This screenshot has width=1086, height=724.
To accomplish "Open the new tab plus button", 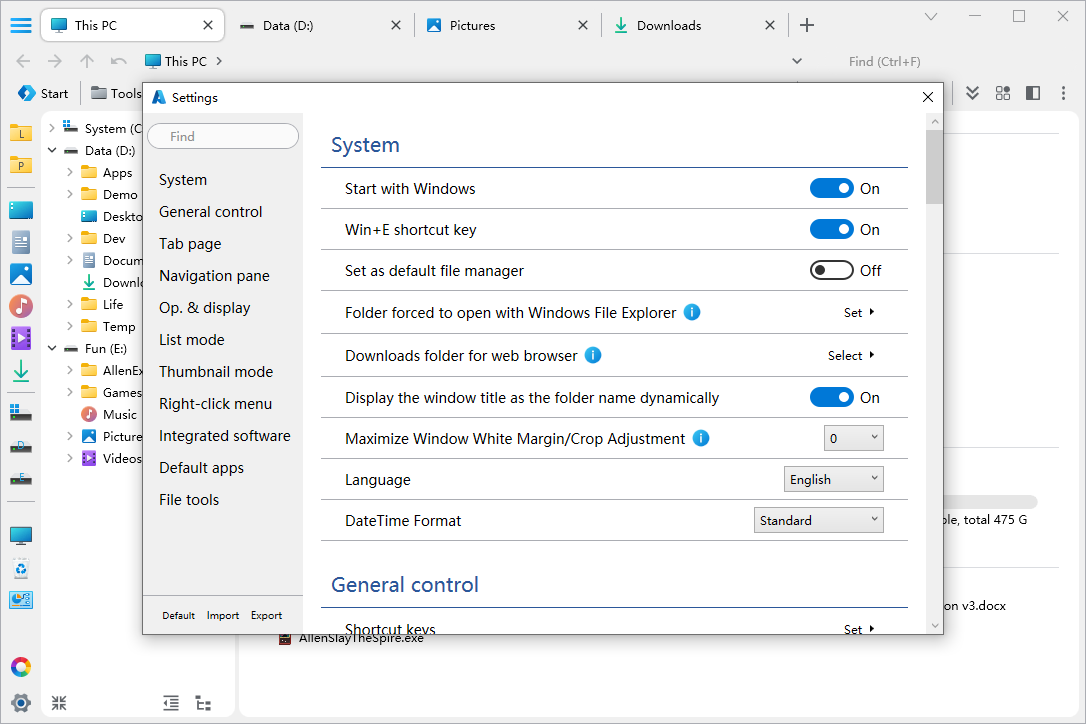I will 807,25.
